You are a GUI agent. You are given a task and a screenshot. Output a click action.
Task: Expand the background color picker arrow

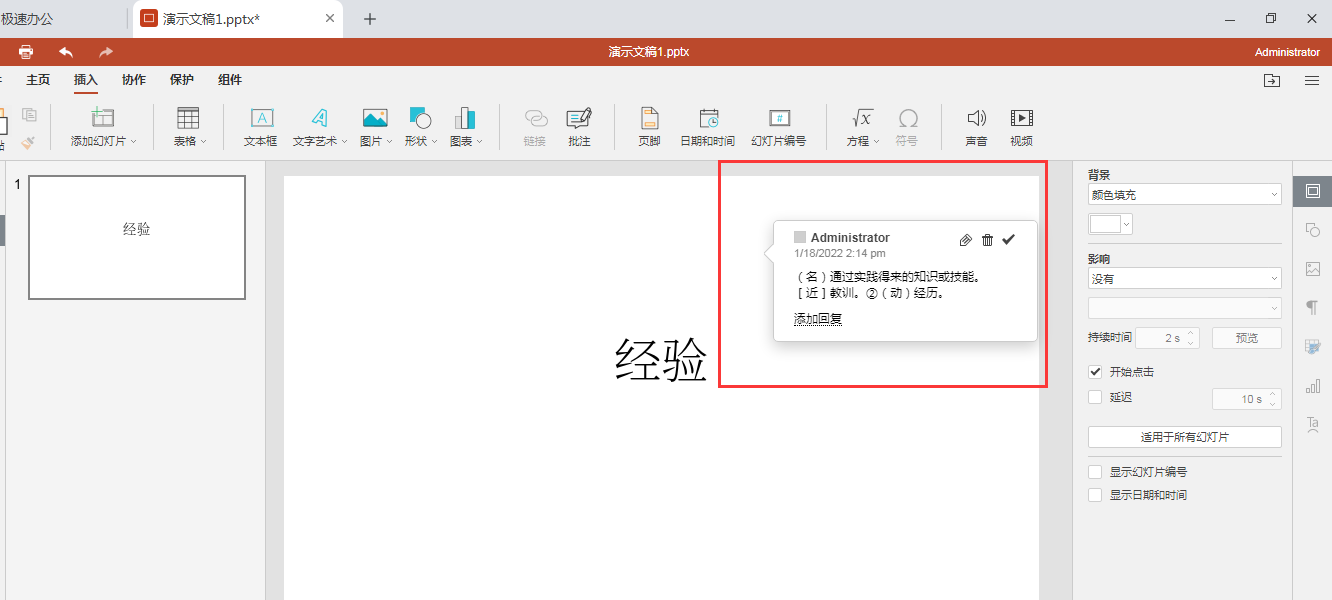click(x=1127, y=225)
